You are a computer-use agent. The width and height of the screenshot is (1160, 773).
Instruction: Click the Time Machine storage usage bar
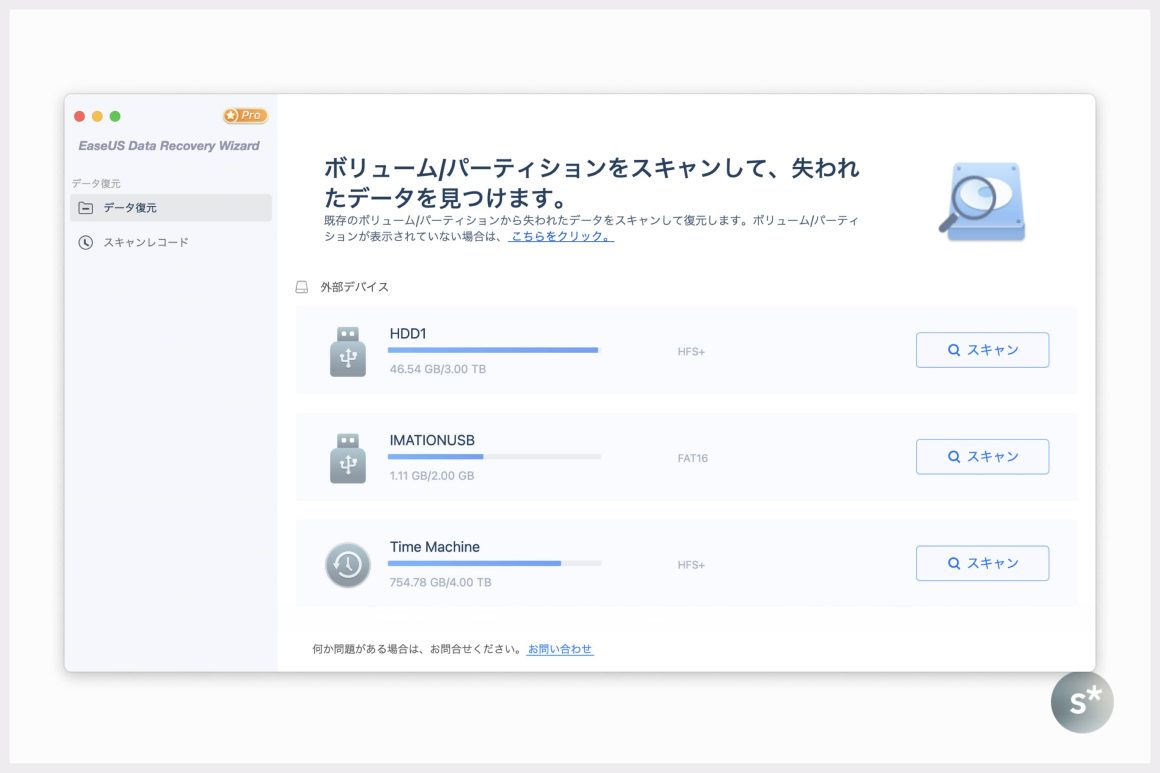[x=494, y=563]
